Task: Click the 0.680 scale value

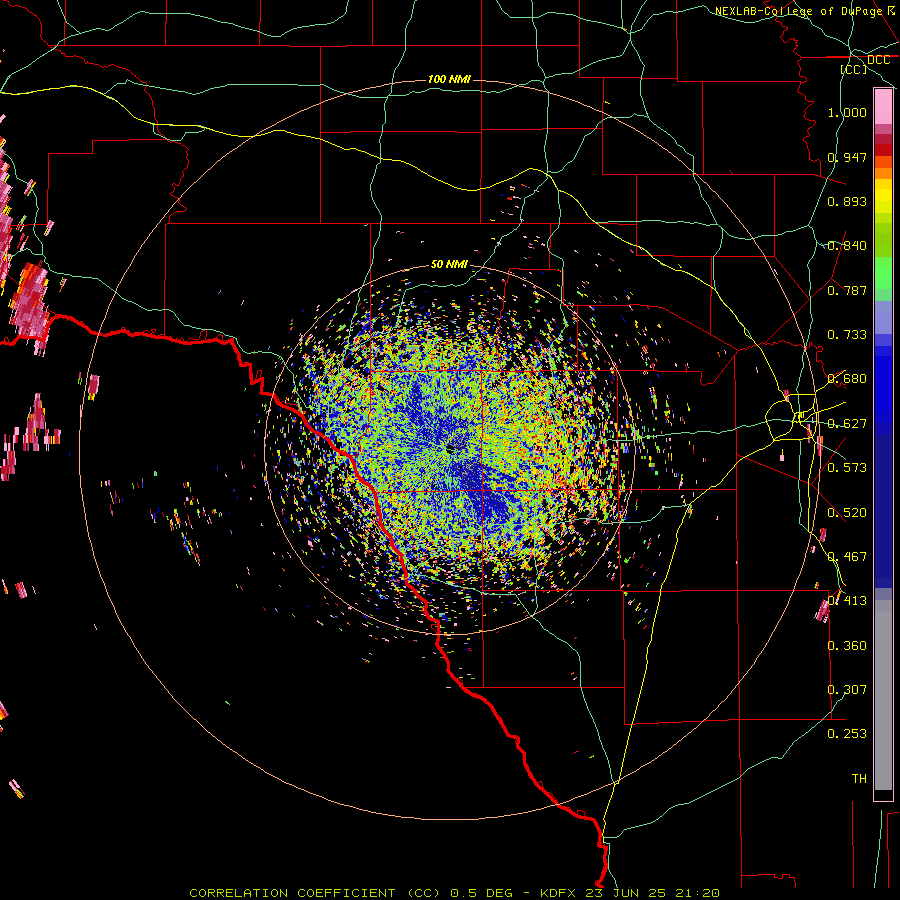Action: click(847, 379)
